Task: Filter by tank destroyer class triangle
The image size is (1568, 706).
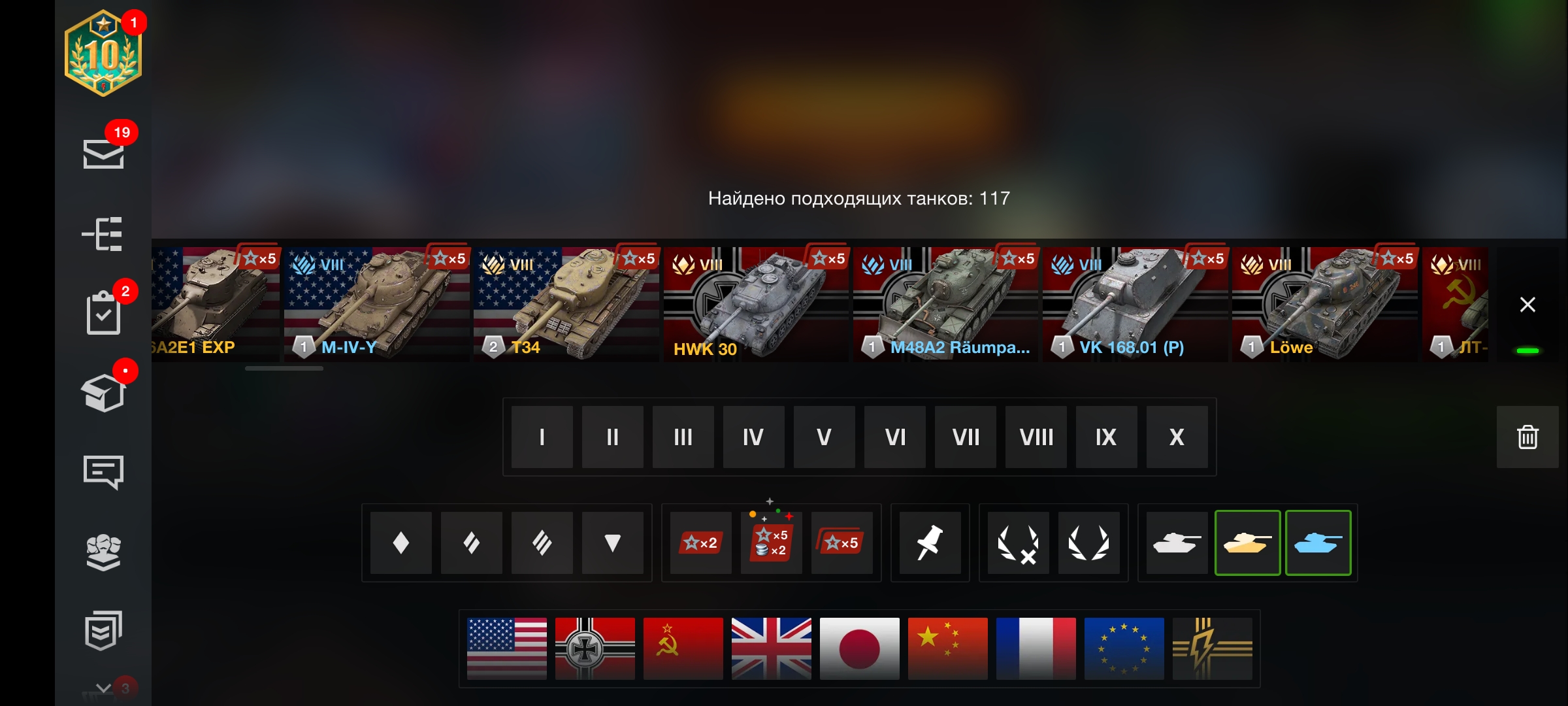Action: pyautogui.click(x=612, y=543)
